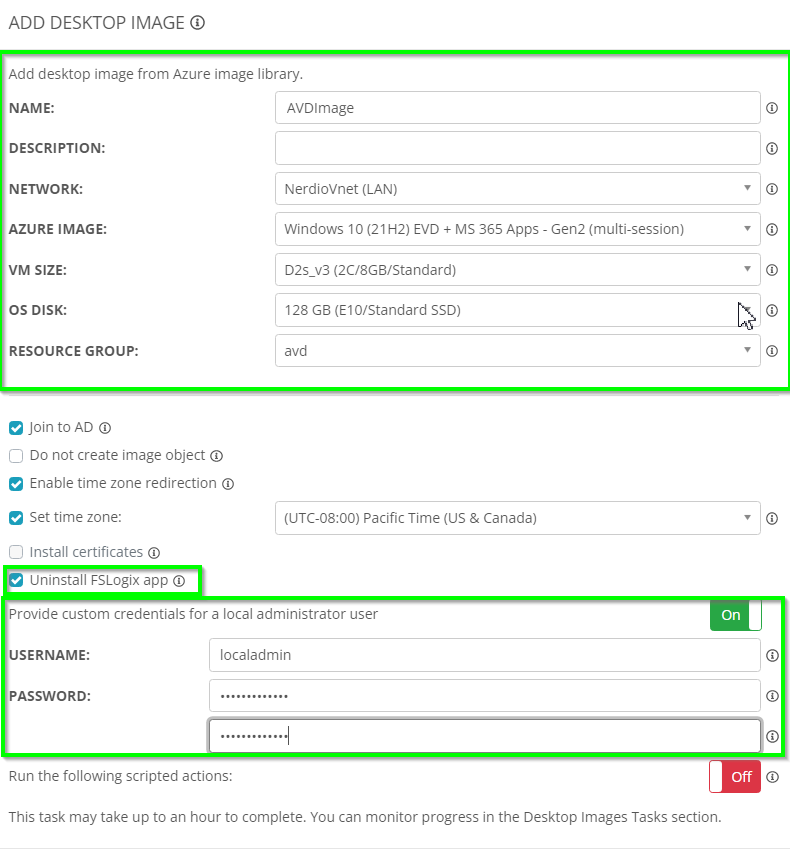Click the Username field with localadmin

click(x=485, y=655)
